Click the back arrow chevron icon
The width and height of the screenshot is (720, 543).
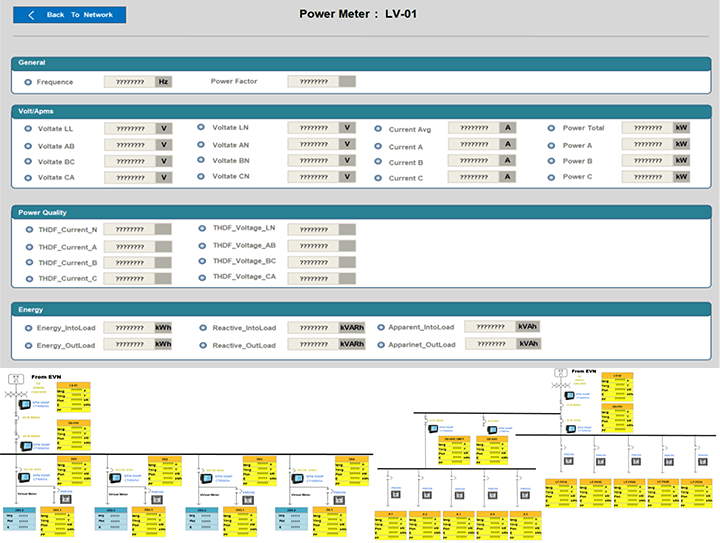(31, 15)
